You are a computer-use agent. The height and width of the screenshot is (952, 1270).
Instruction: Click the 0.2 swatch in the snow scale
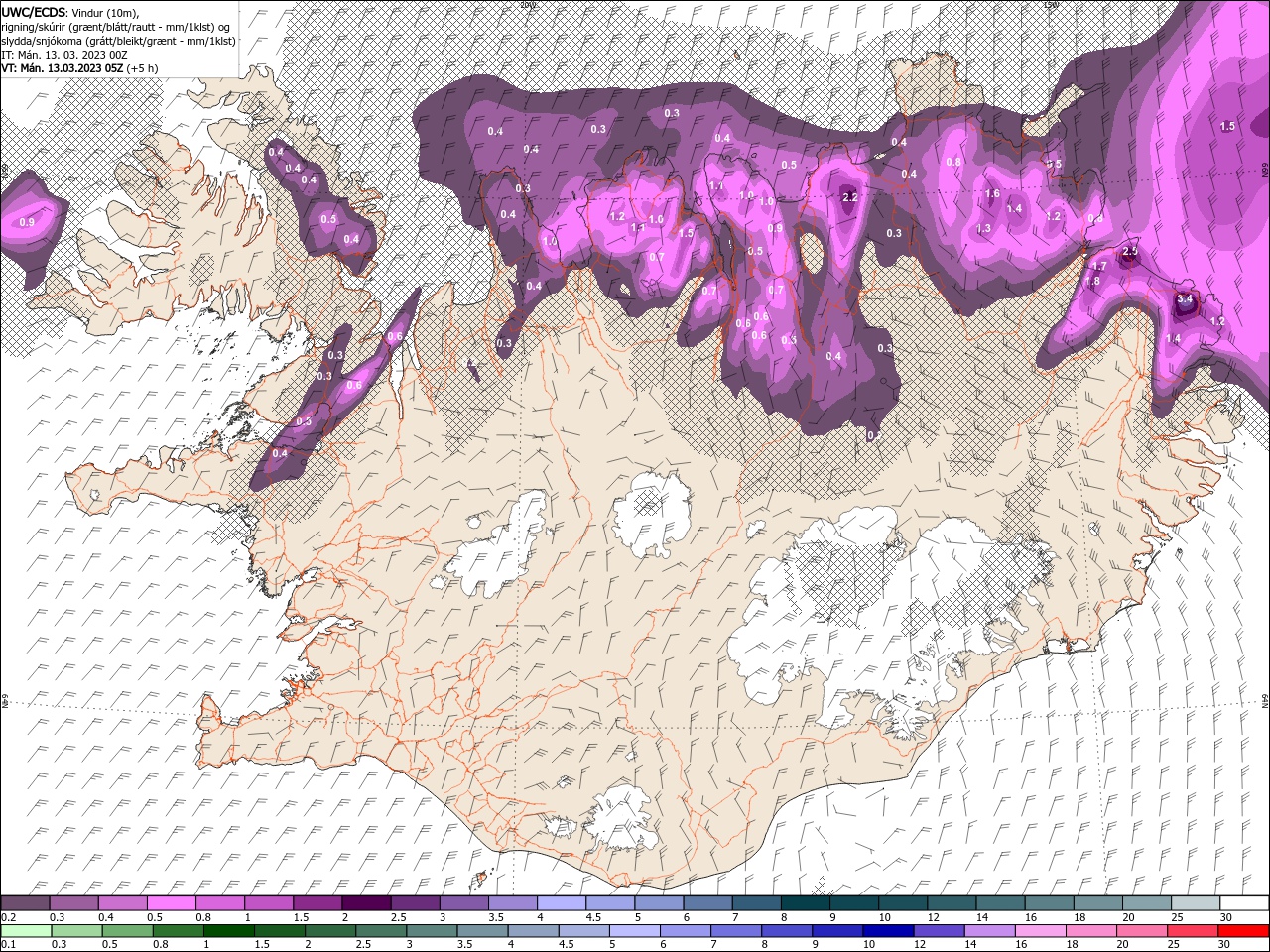pyautogui.click(x=25, y=903)
